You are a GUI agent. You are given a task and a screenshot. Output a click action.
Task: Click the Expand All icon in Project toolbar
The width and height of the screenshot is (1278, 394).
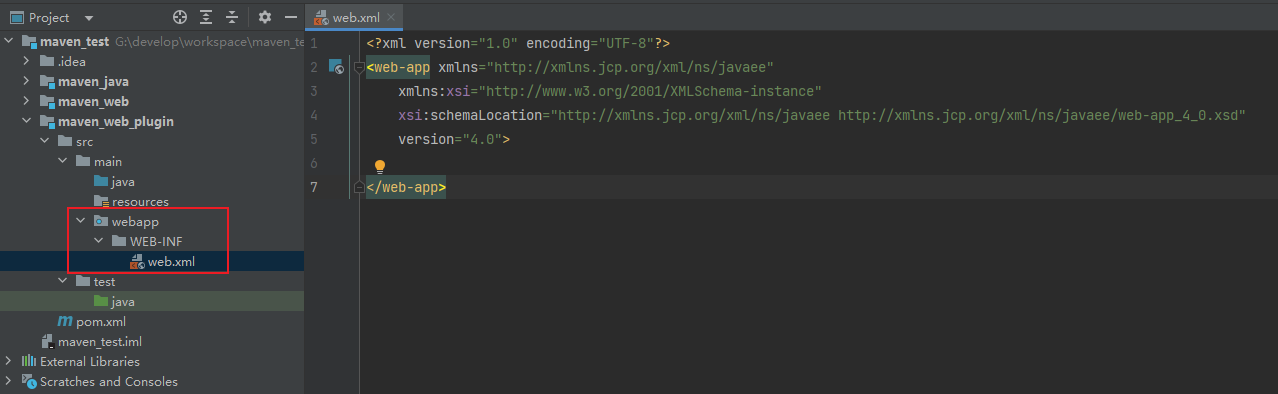tap(206, 17)
